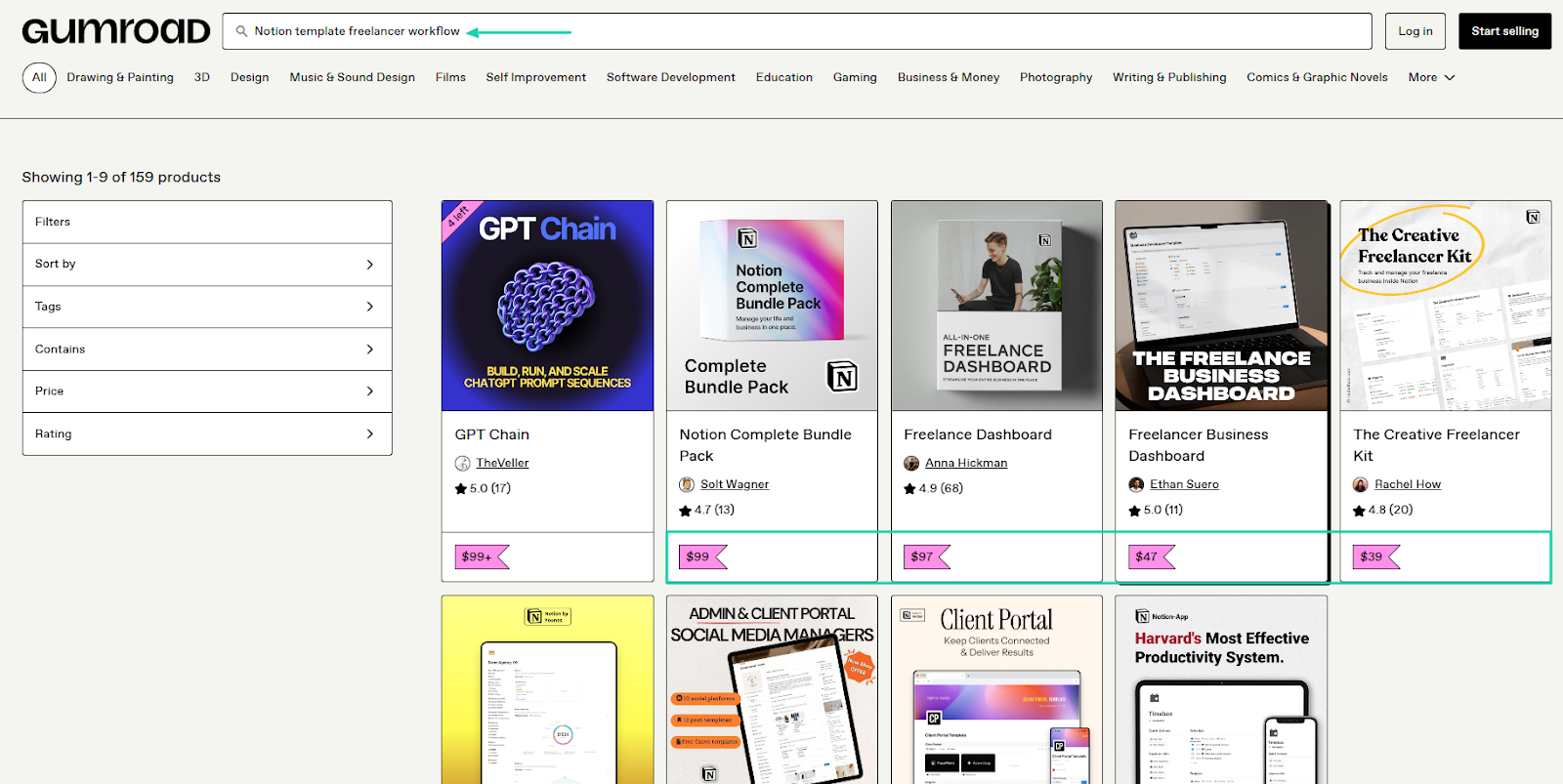Open Notion Complete Bundle Pack title
The height and width of the screenshot is (784, 1563).
[766, 445]
